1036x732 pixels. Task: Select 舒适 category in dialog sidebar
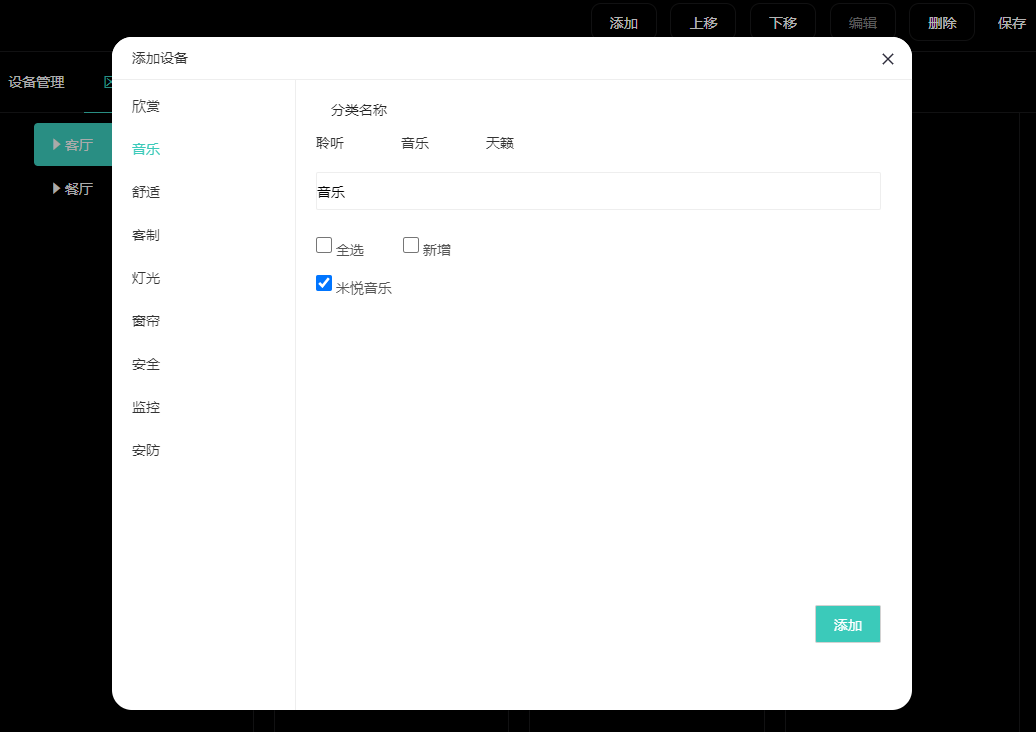coord(146,192)
